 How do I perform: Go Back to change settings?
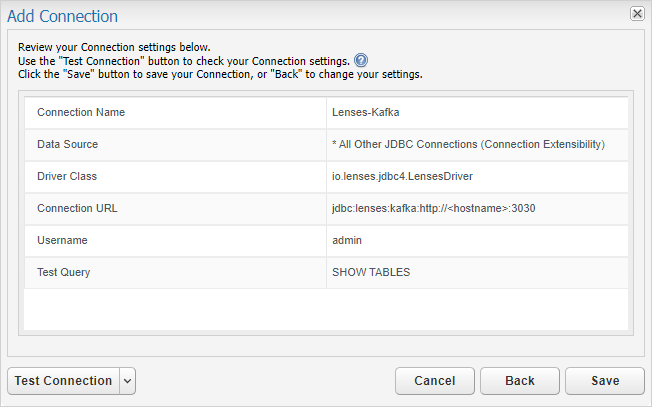tap(519, 381)
